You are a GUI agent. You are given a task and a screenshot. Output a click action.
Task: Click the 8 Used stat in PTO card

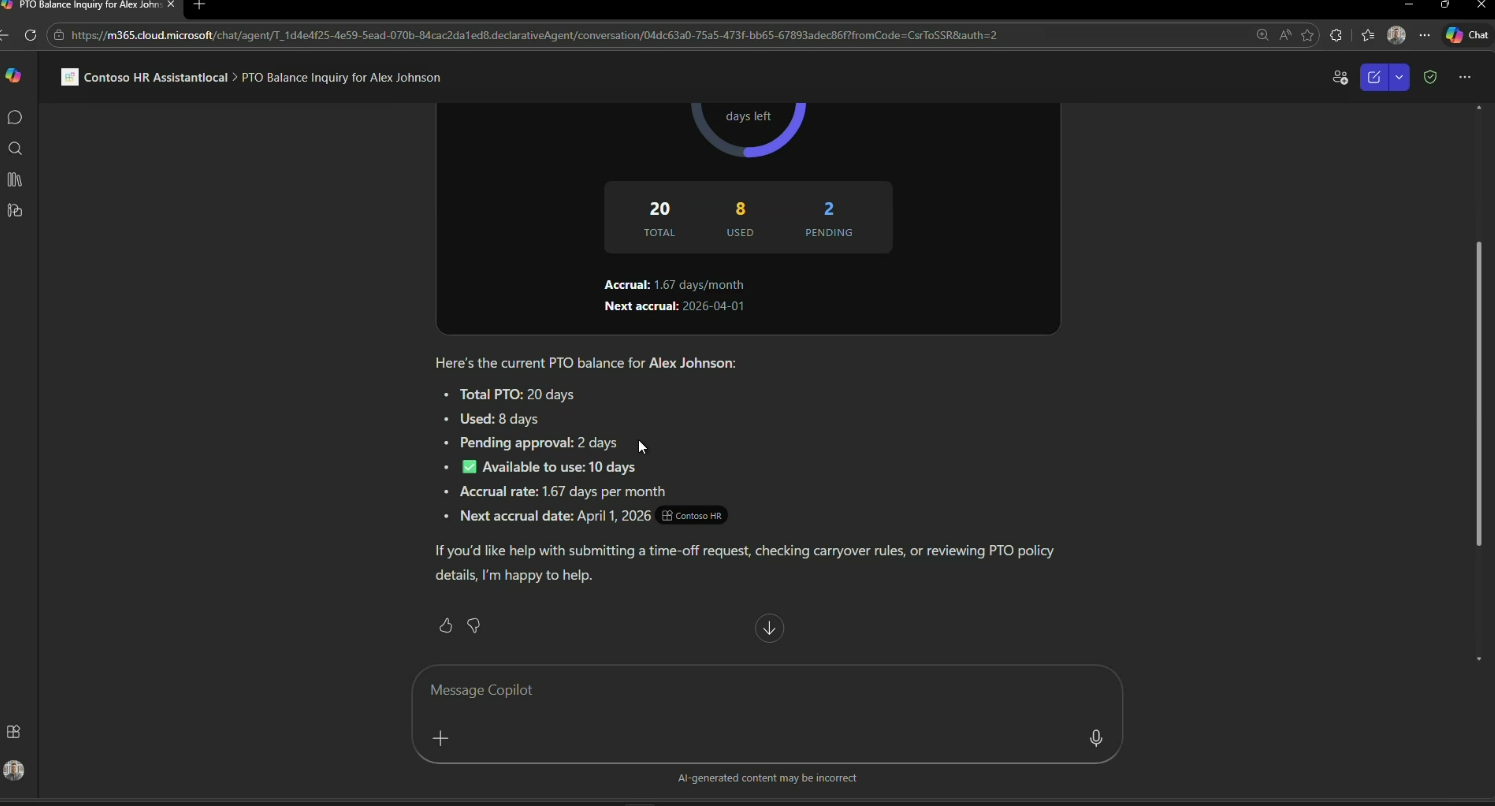(740, 218)
